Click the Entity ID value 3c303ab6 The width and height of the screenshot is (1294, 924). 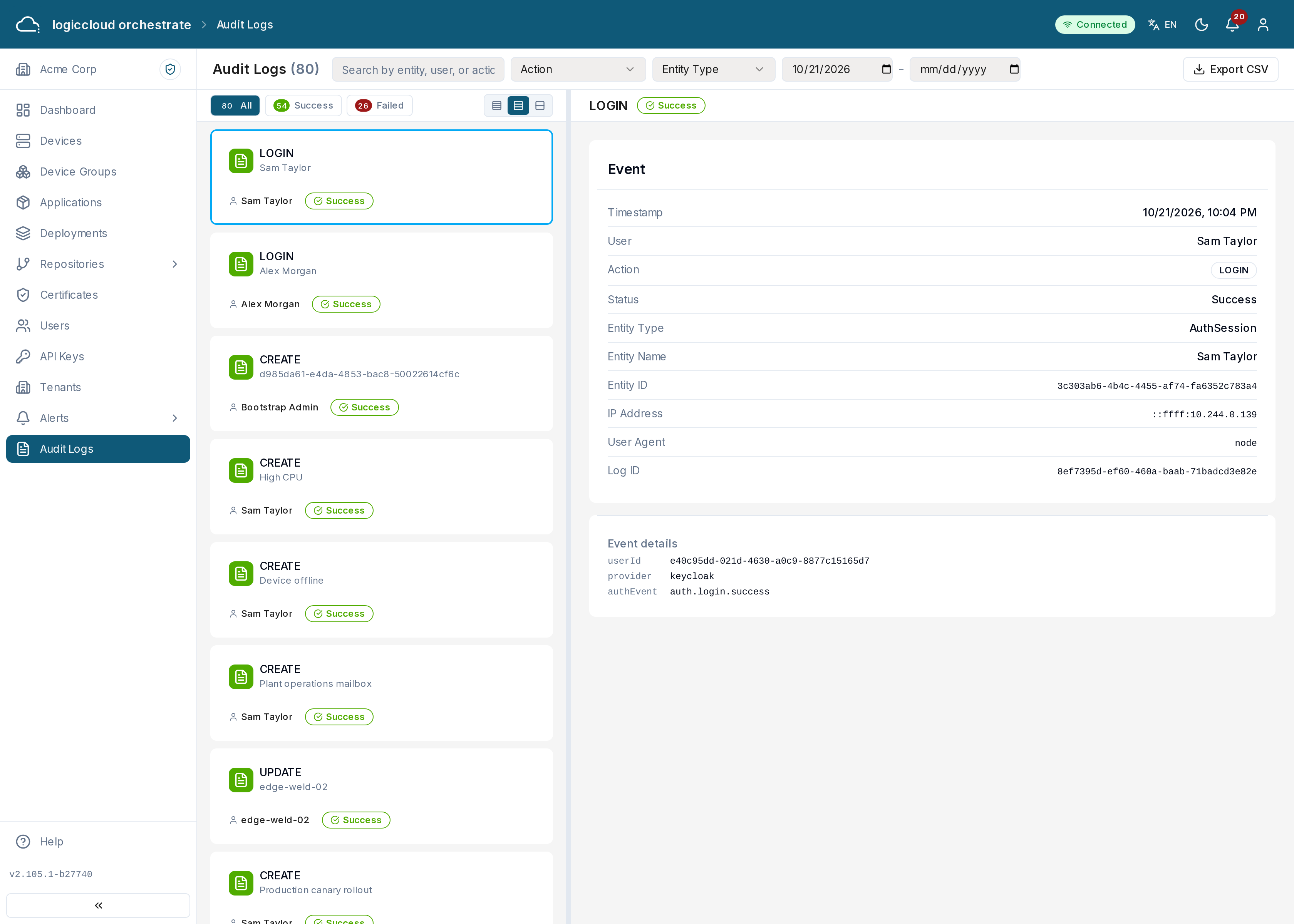click(1157, 386)
